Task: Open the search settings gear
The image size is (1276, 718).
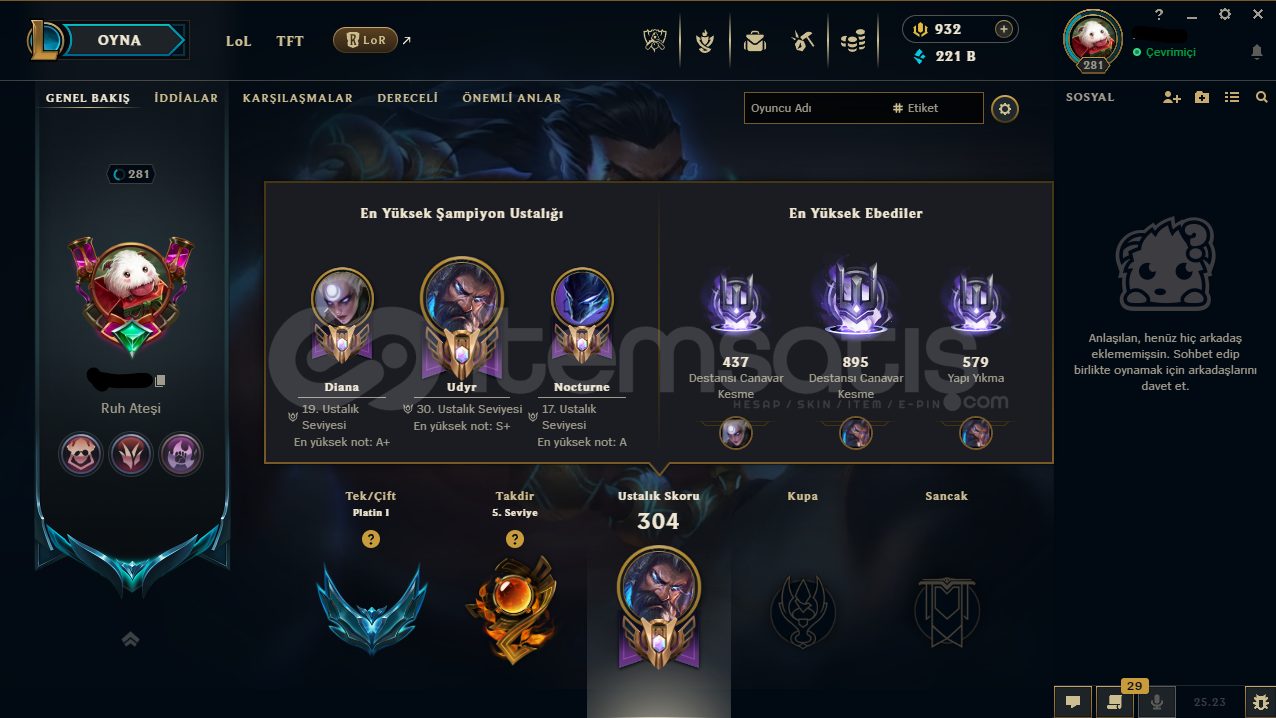Action: (x=1005, y=109)
